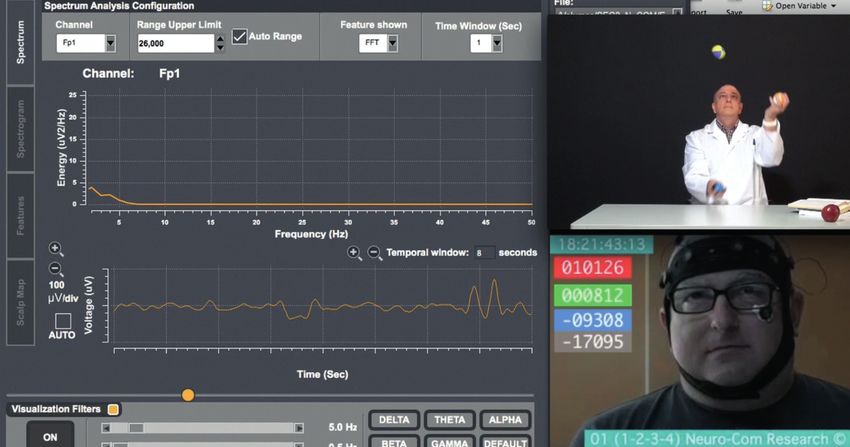Open the Features side tab
This screenshot has height=447, width=850.
coord(21,216)
